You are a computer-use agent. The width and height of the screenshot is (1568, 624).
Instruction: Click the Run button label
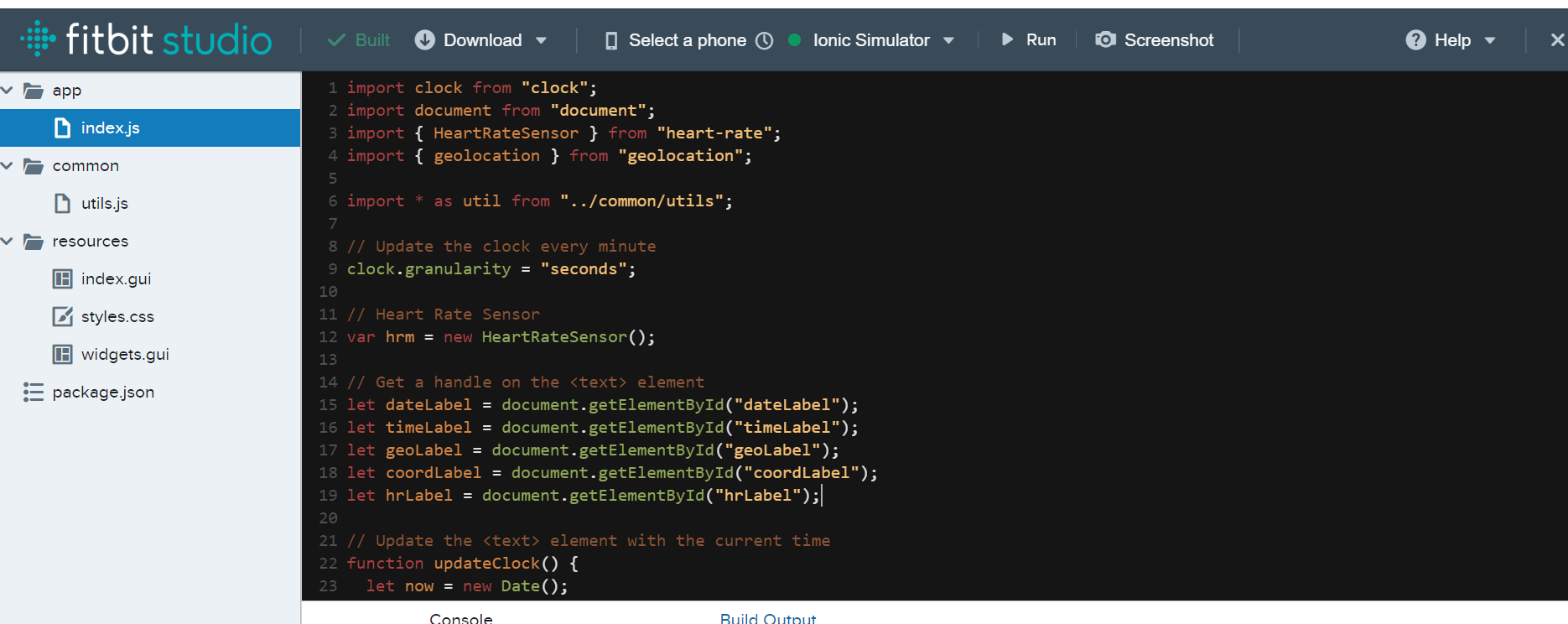[1041, 40]
